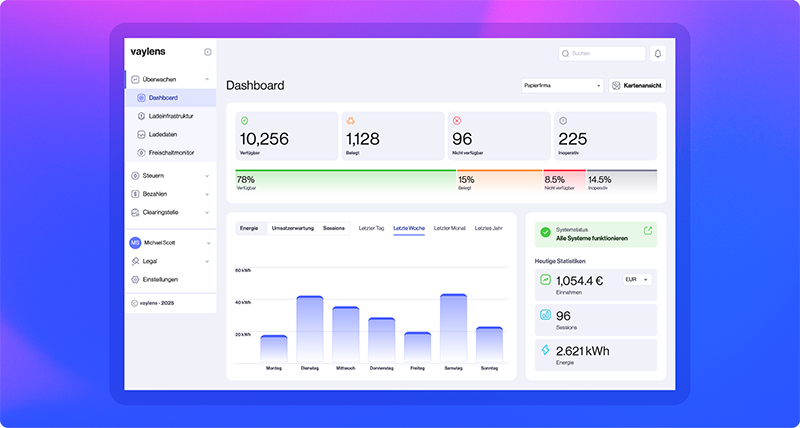
Task: Collapse the sidebar with the arrow icon
Action: click(x=208, y=52)
